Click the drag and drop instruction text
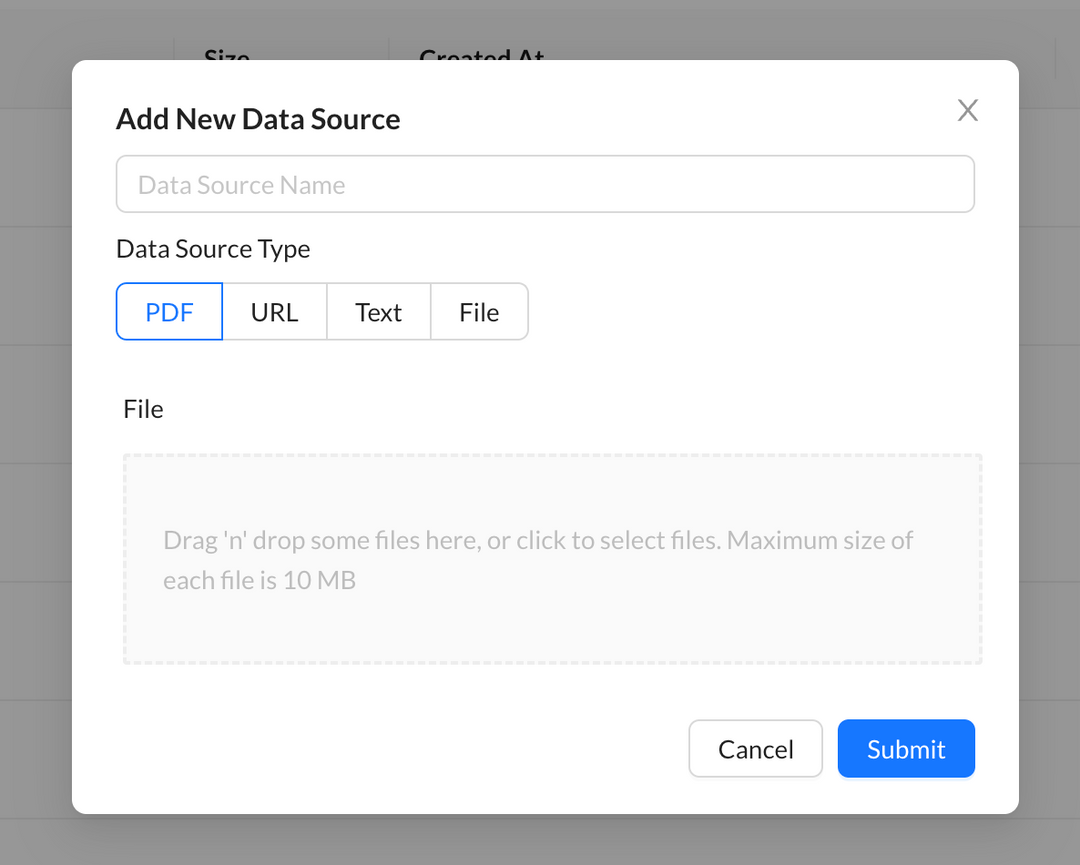Screen dimensions: 1080x865 click(x=538, y=560)
